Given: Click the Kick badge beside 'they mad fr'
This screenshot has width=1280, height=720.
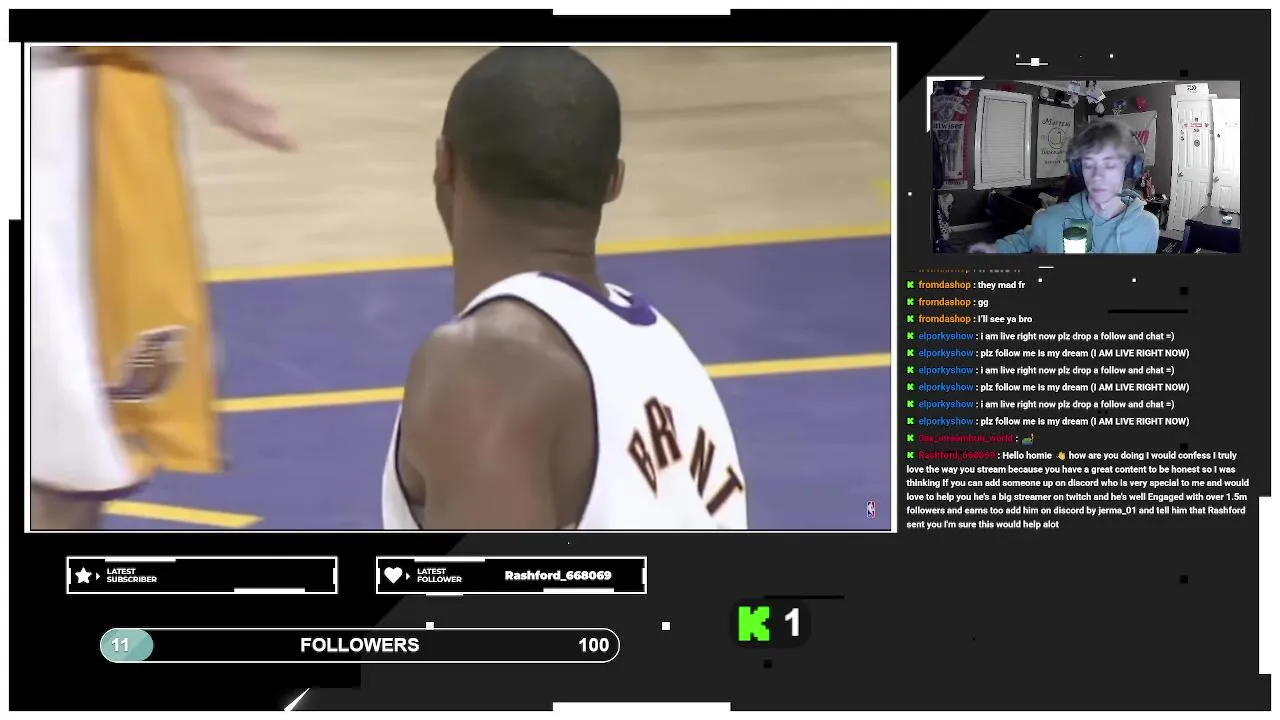Looking at the screenshot, I should tap(910, 285).
